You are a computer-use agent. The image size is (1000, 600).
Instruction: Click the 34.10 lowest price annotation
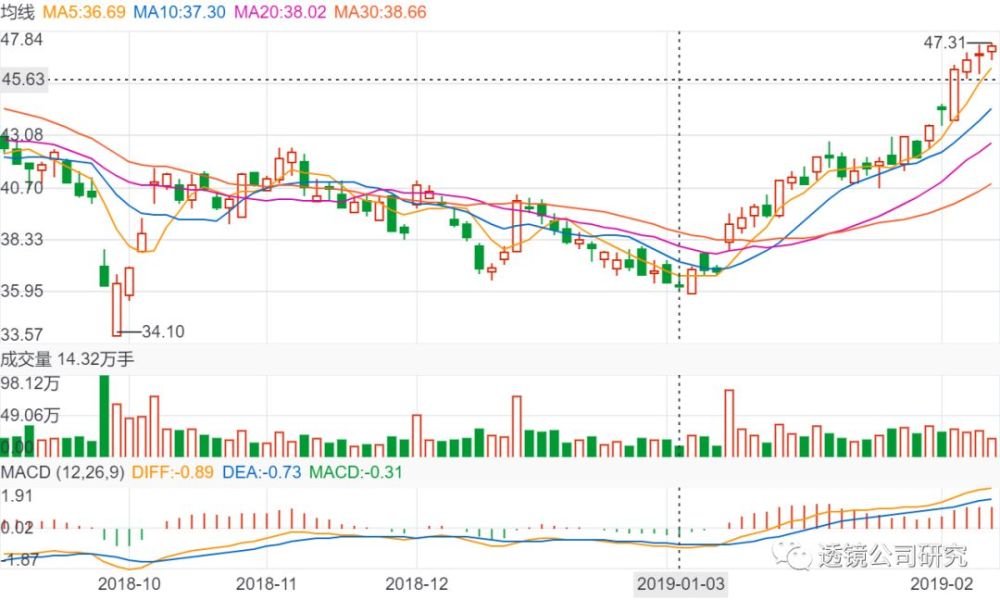pos(163,332)
